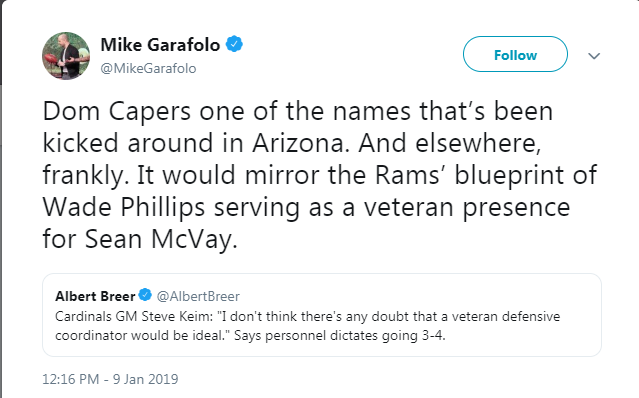Image resolution: width=639 pixels, height=398 pixels.
Task: Open the @MikeGarafolo handle link
Action: 148,68
